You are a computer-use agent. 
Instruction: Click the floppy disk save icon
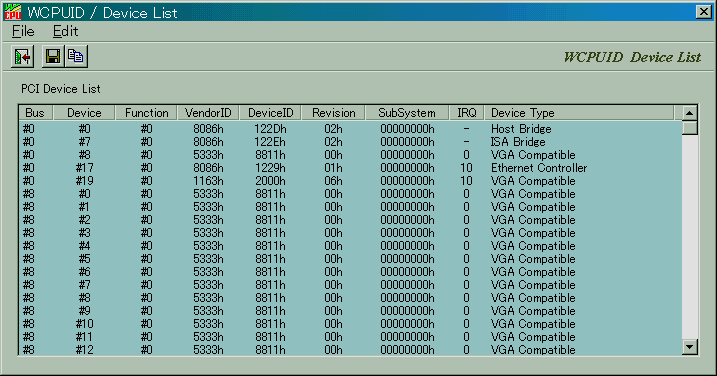53,57
